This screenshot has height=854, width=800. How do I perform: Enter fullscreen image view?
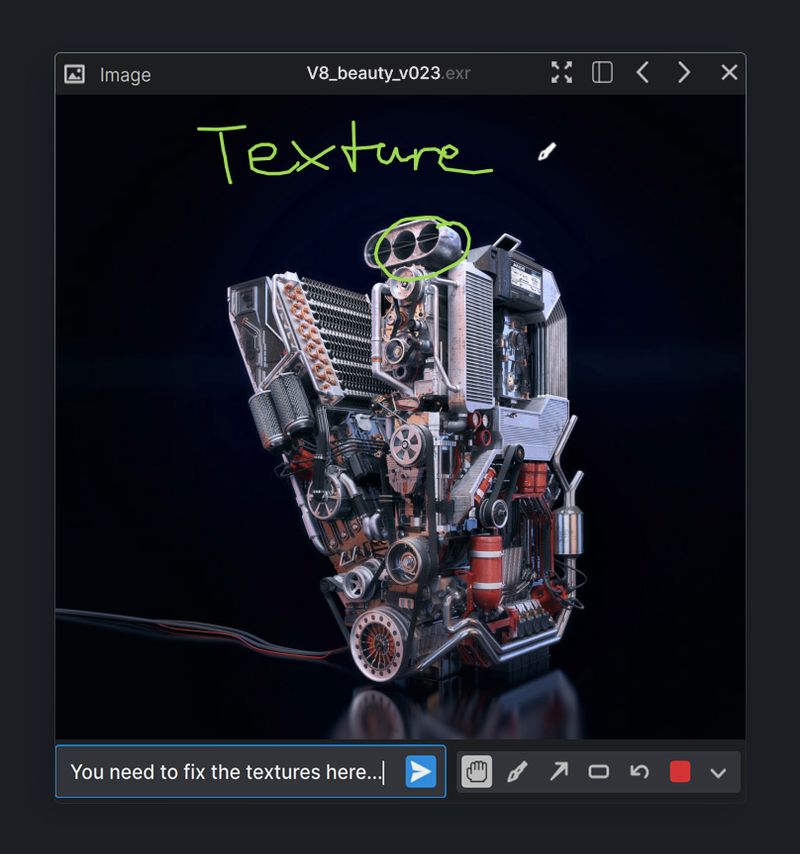[561, 73]
